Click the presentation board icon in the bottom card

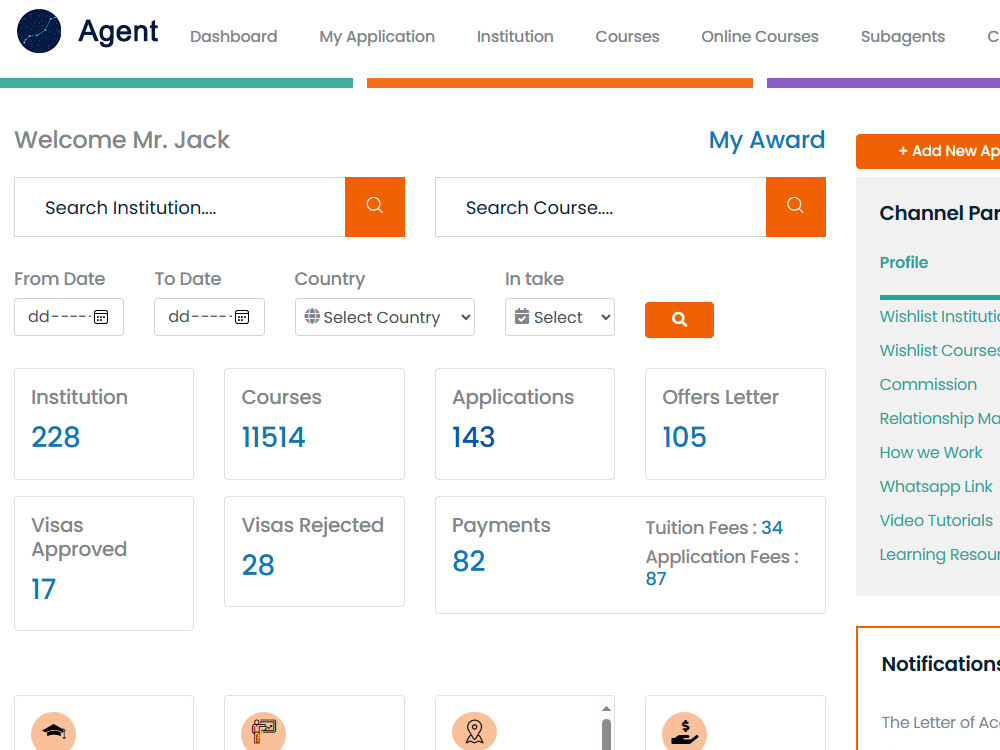263,732
